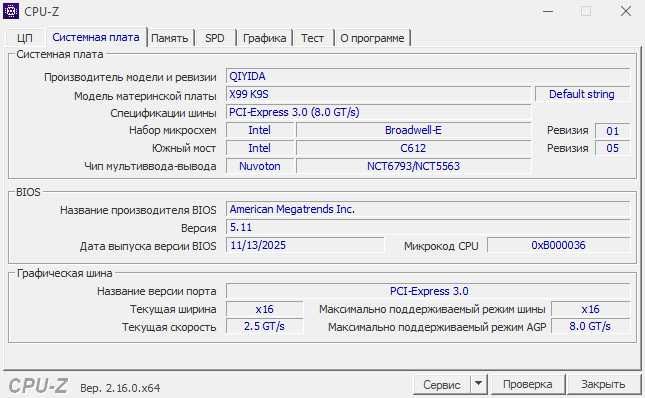
Task: Click the Текущая скорость label
Action: (x=169, y=328)
